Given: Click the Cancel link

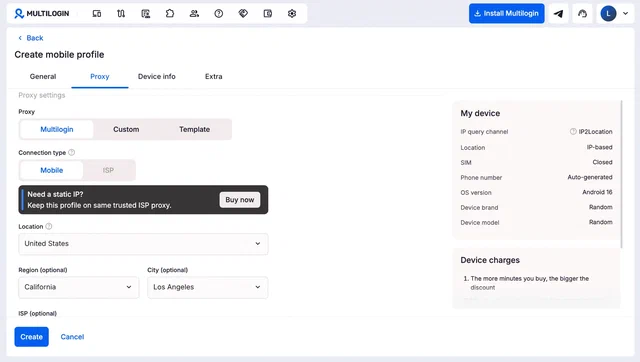Looking at the screenshot, I should (72, 337).
